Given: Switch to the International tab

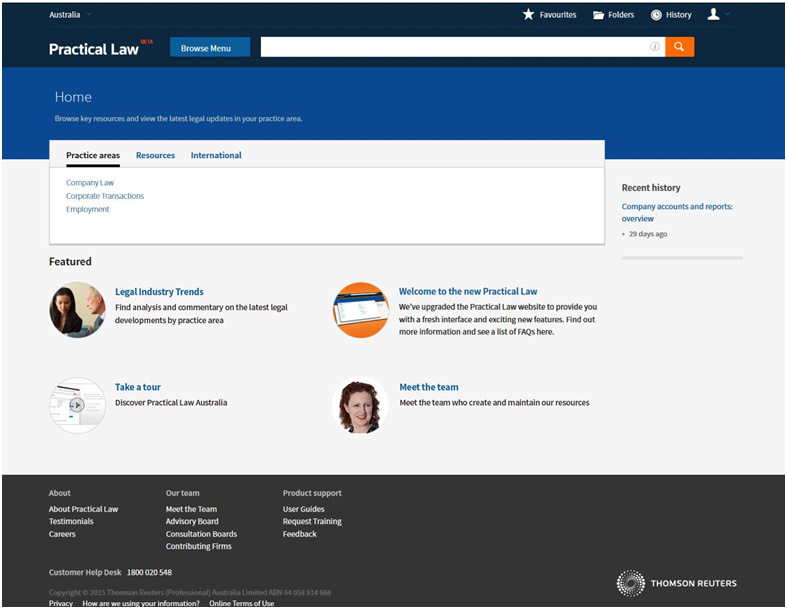Looking at the screenshot, I should point(216,155).
